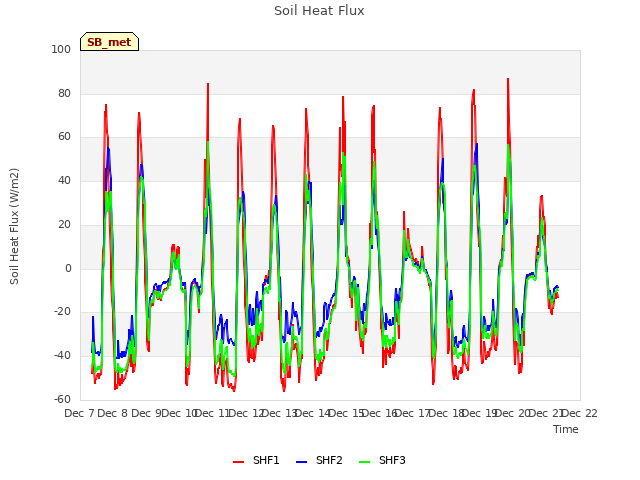Click the Dec 9 x-axis tick label
This screenshot has width=640, height=480.
[146, 413]
